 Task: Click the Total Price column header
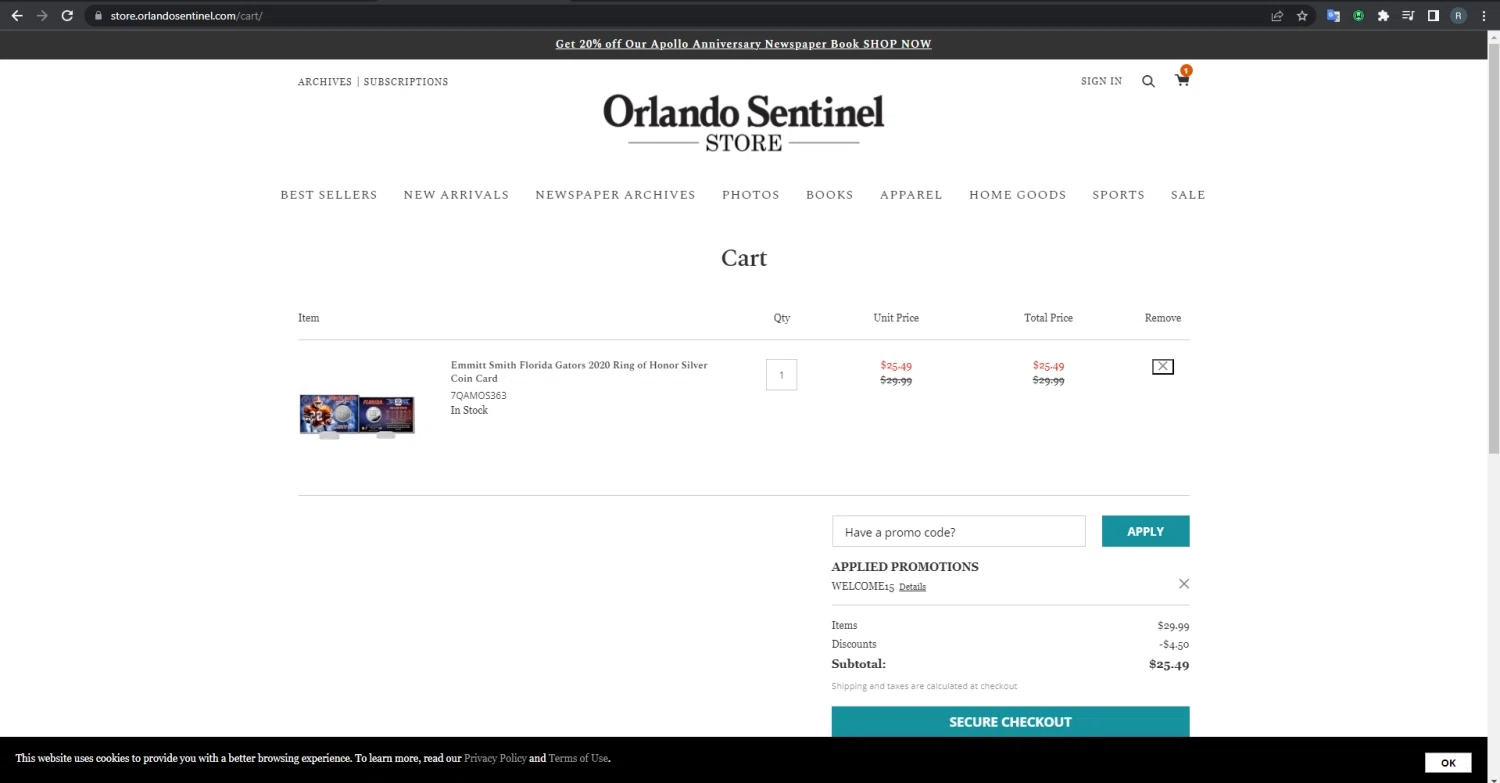pos(1048,318)
